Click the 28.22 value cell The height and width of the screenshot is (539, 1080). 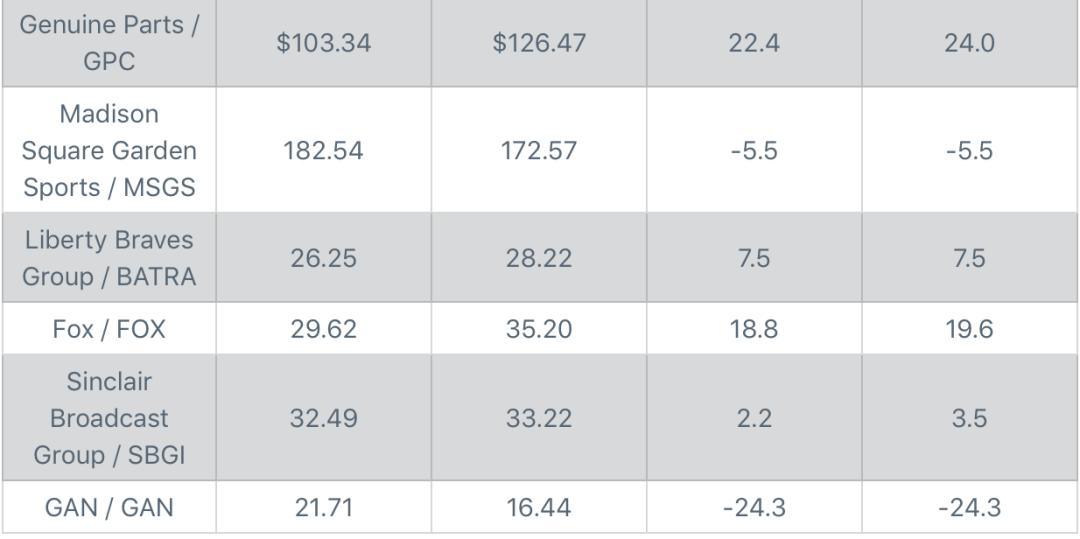click(x=539, y=257)
